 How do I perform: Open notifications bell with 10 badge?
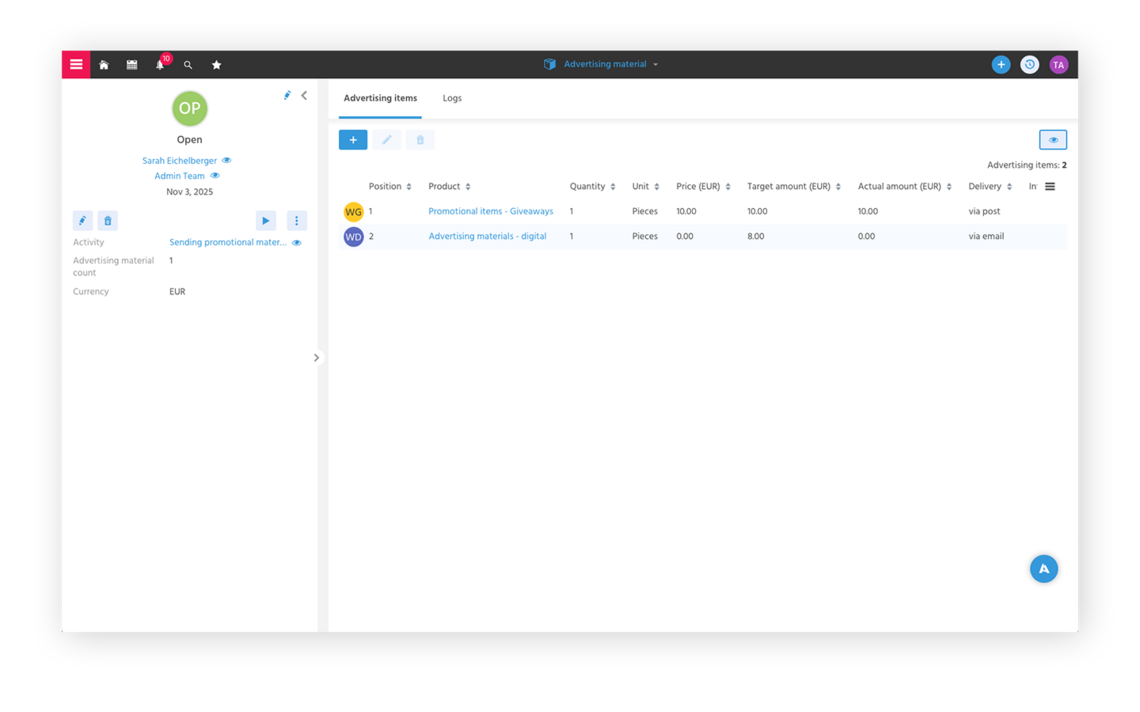(160, 65)
